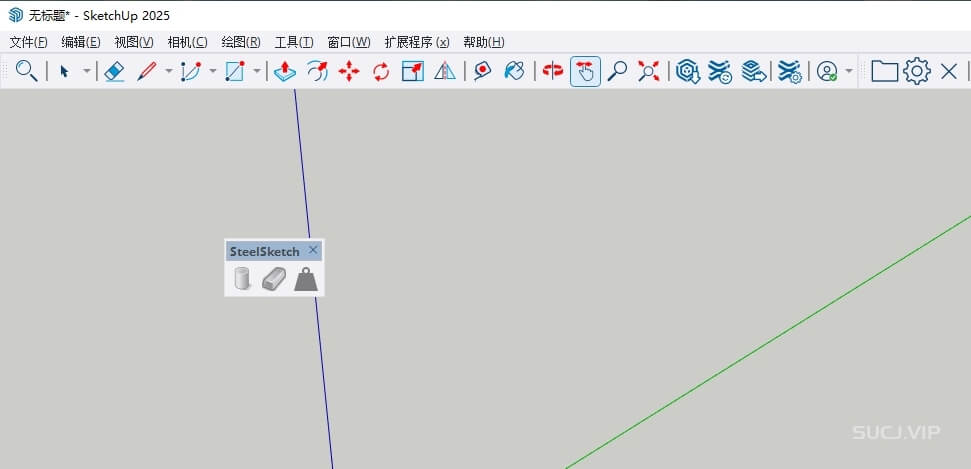Screen dimensions: 971x469
Task: Select the Scale tool
Action: coord(412,71)
